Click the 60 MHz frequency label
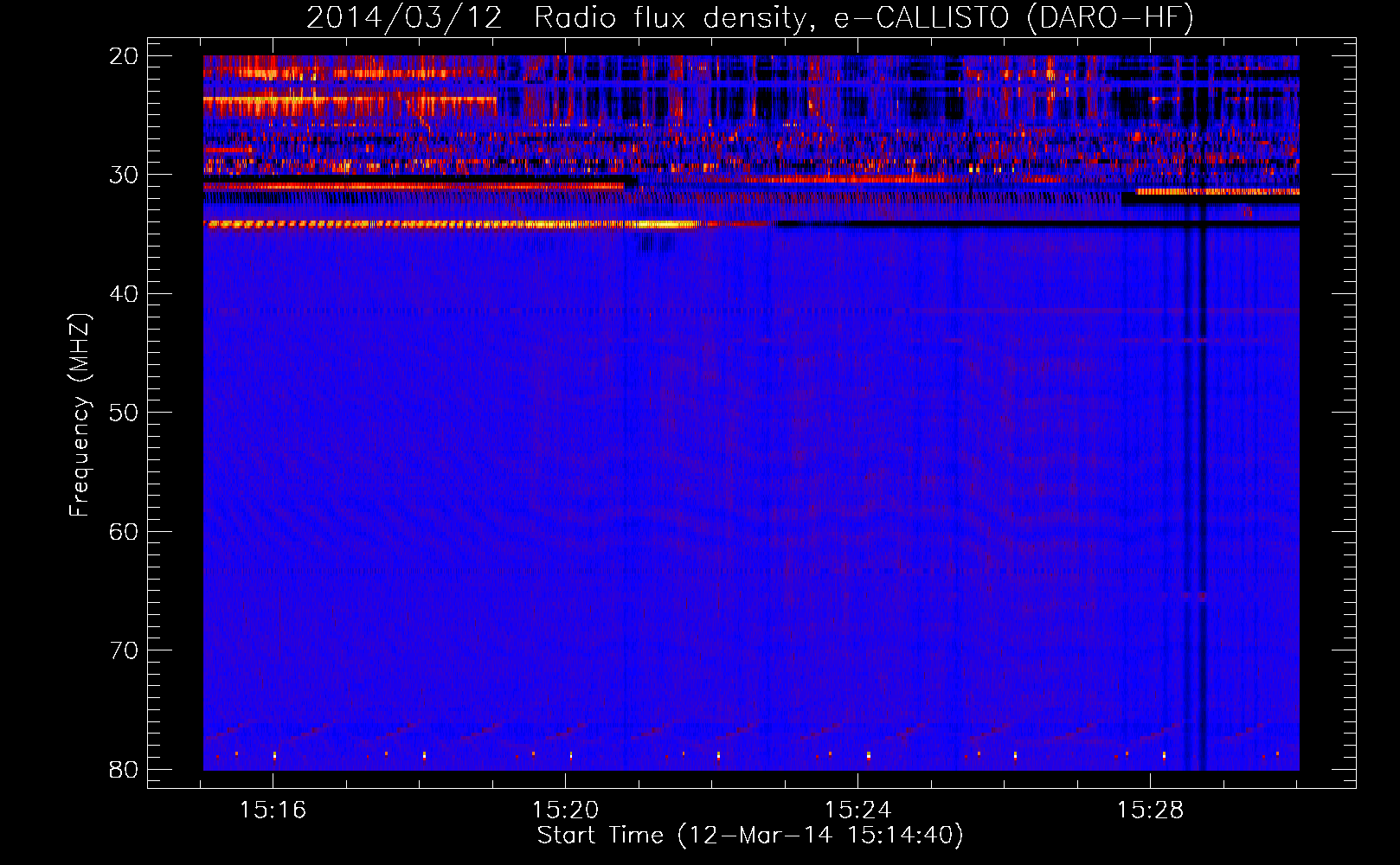Viewport: 1400px width, 865px height. coord(124,531)
